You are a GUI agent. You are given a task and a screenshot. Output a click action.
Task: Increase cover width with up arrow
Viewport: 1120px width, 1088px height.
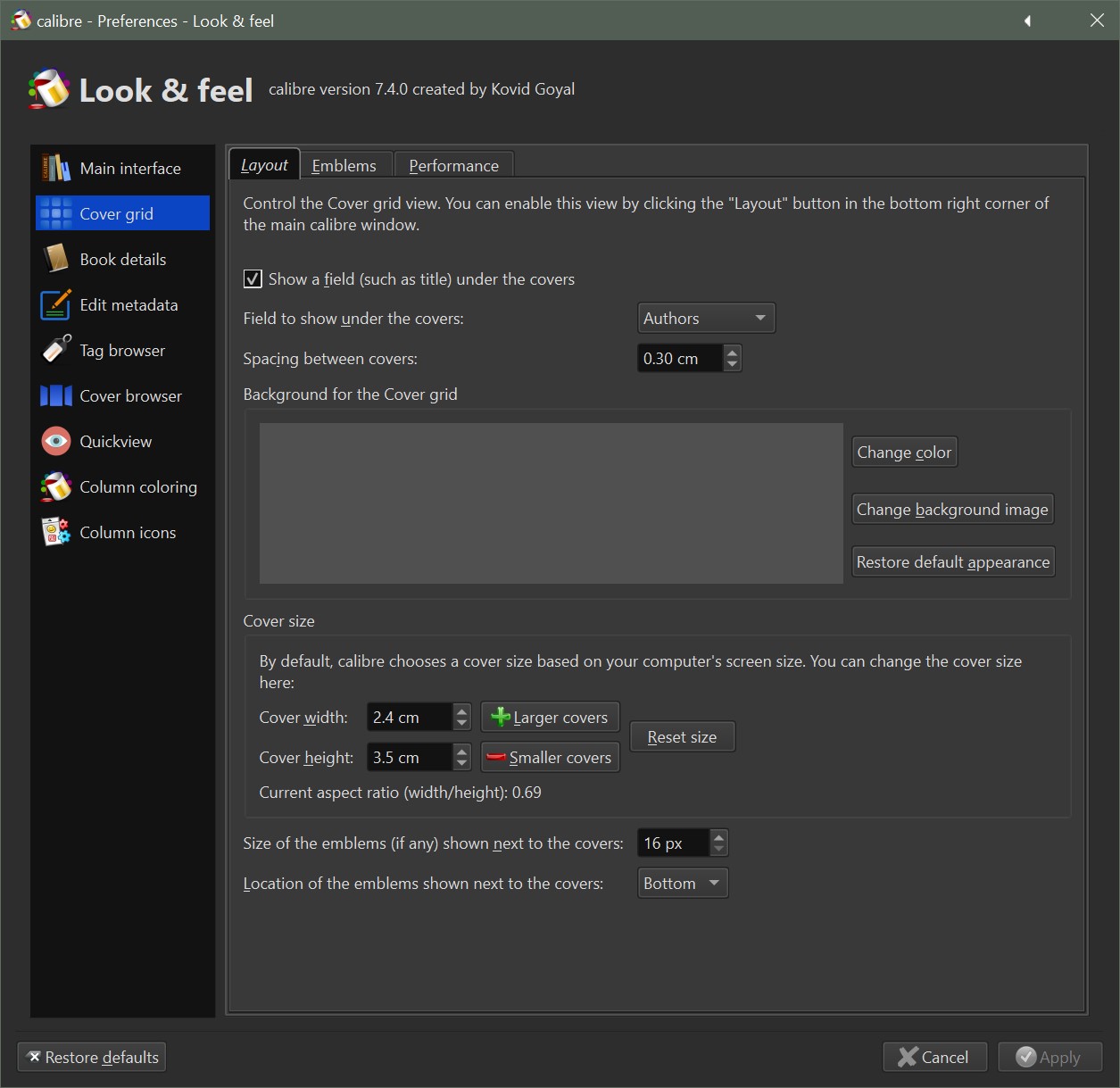461,710
